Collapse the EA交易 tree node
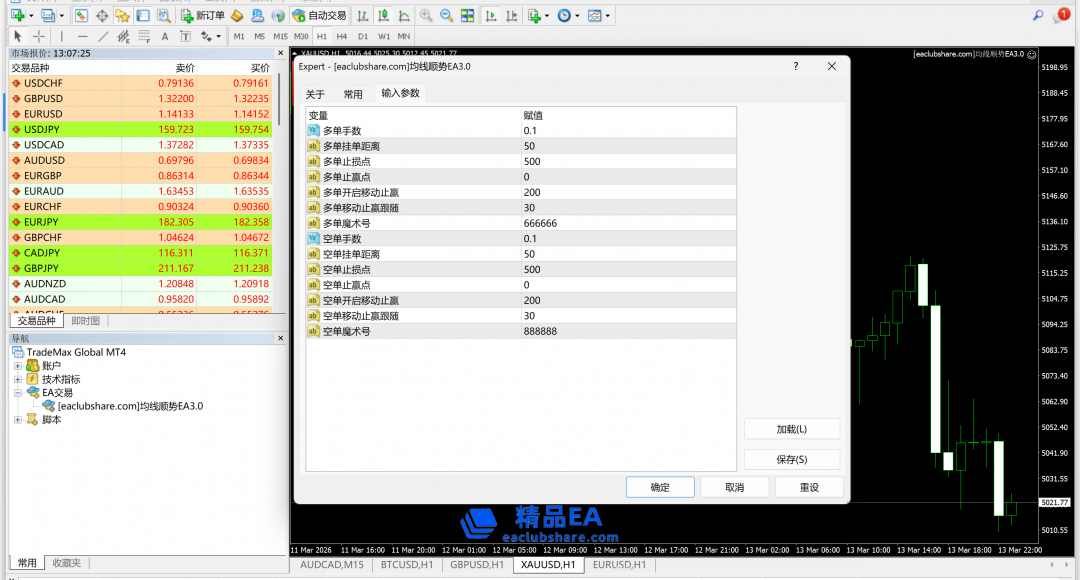 pos(18,393)
